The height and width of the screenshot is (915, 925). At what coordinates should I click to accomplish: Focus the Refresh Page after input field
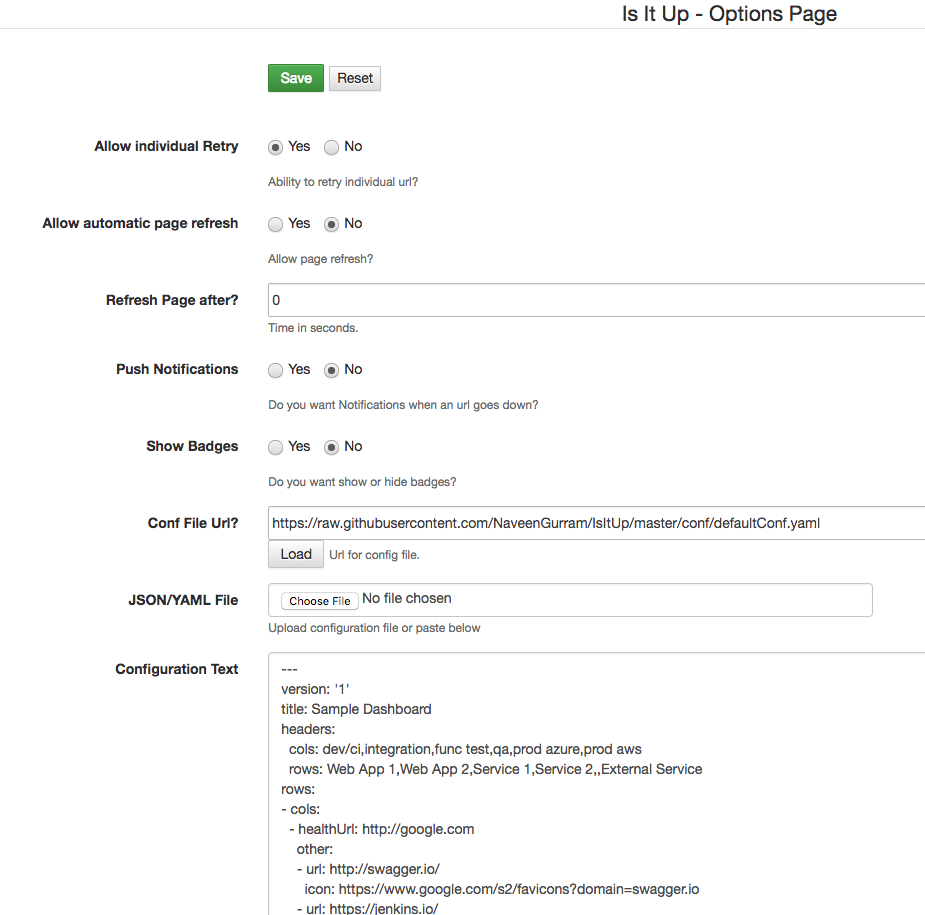click(596, 300)
